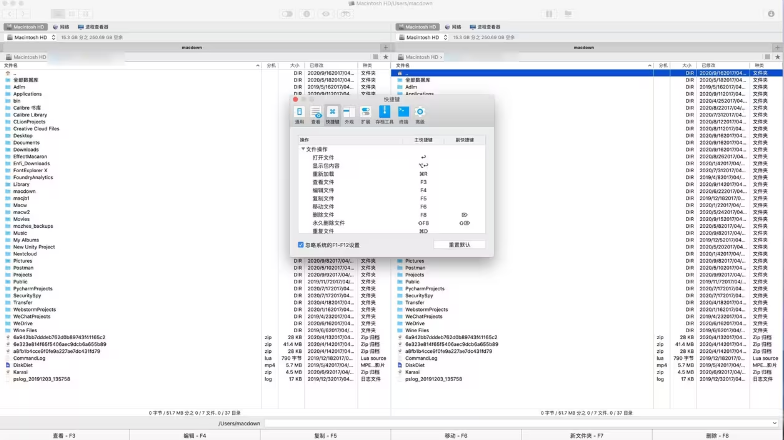Viewport: 784px width, 440px height.
Task: Collapse the 文件操作 group in hotkeys list
Action: [302, 149]
